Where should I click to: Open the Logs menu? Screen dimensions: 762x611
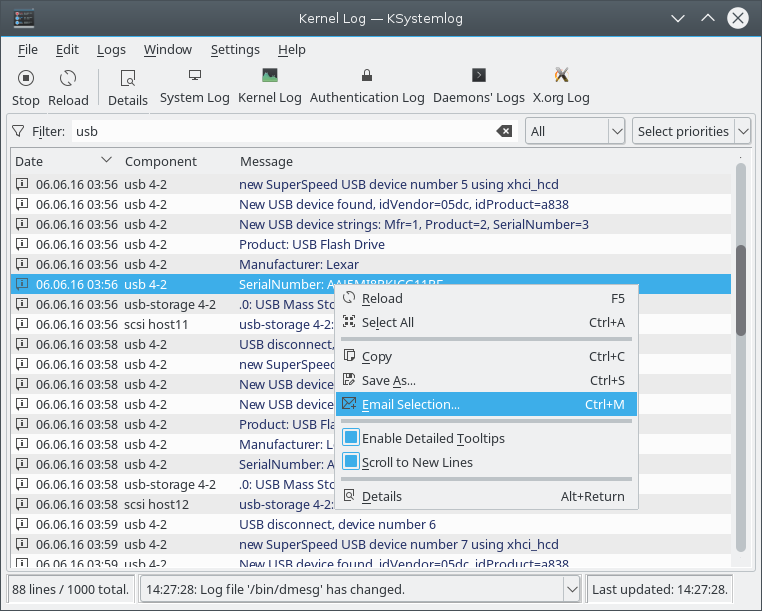(x=111, y=50)
